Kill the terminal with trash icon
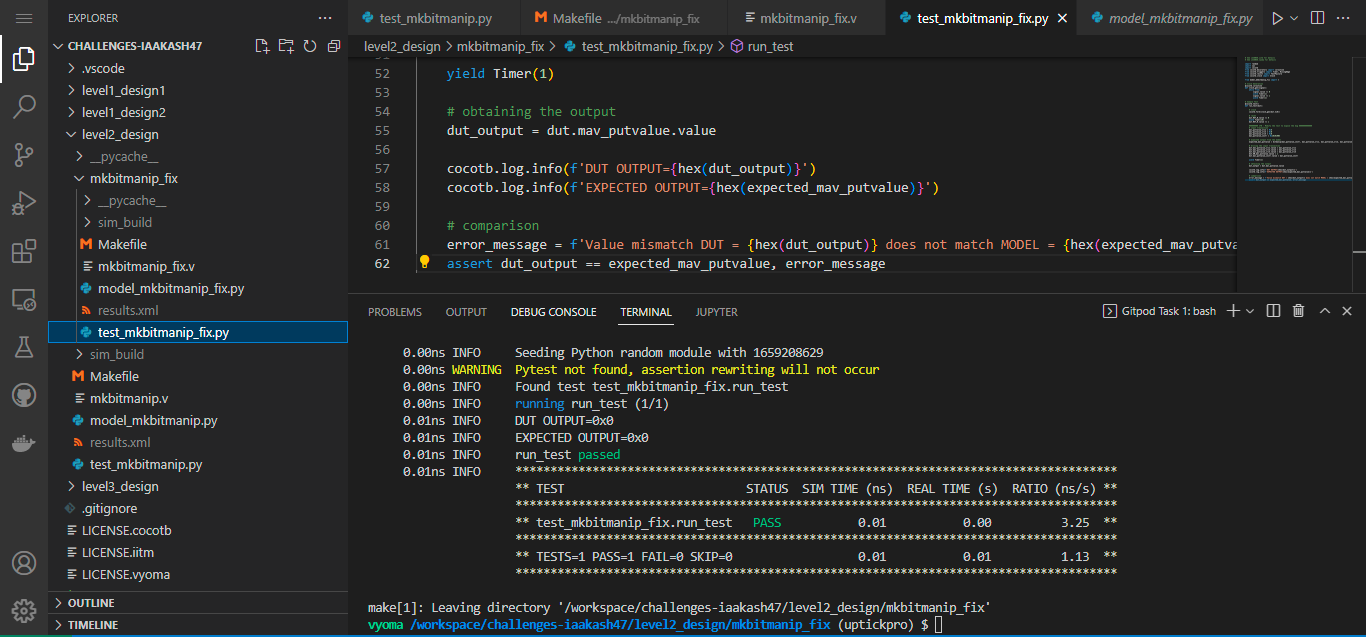1366x637 pixels. tap(1298, 311)
